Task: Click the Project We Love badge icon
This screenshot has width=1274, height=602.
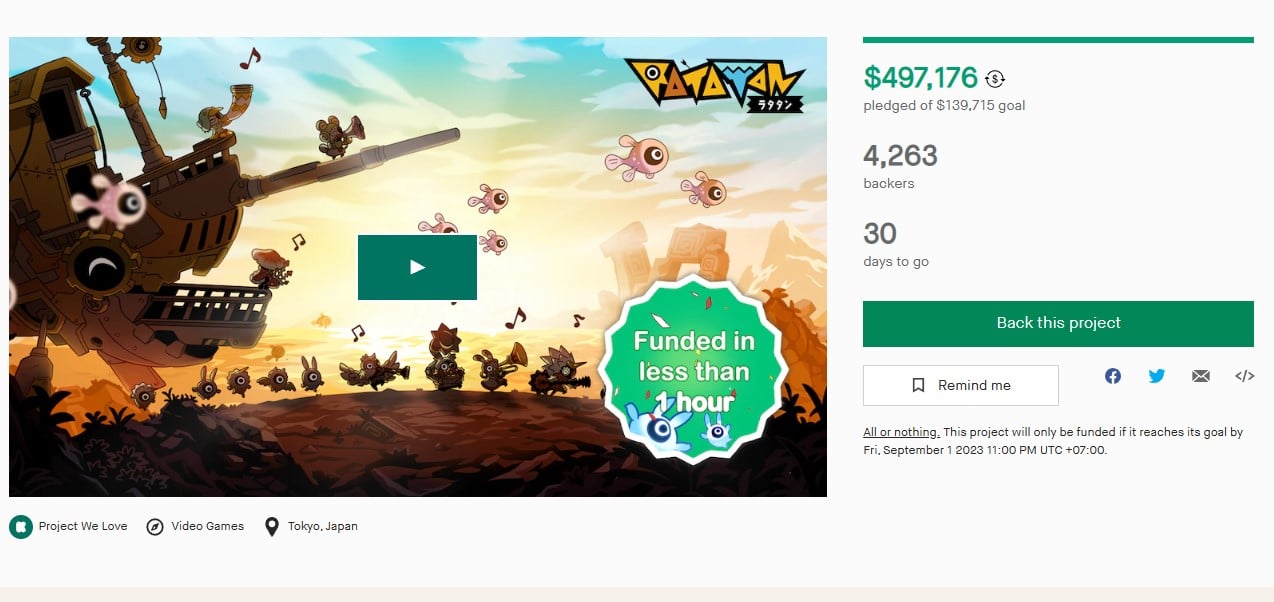Action: tap(21, 526)
